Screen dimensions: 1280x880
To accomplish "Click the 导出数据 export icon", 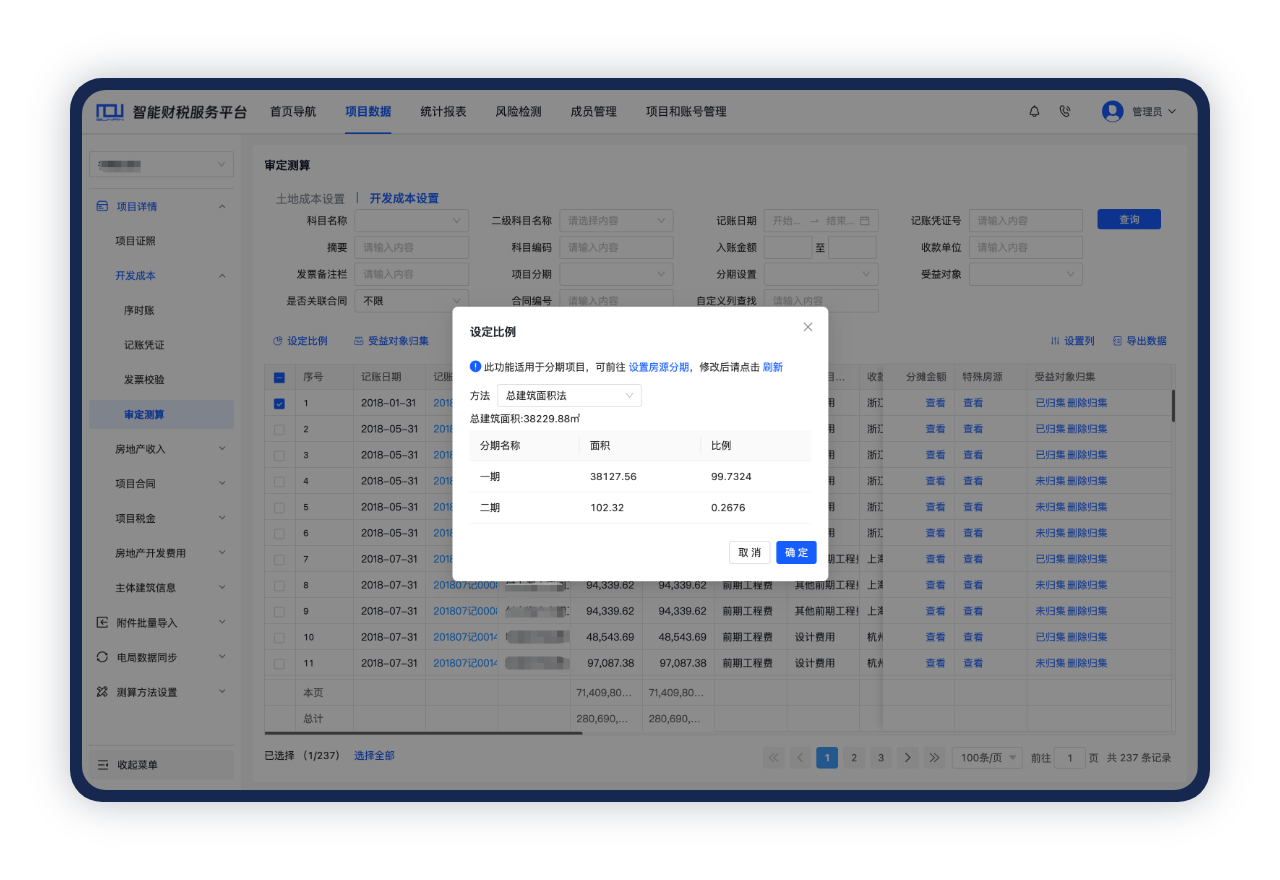I will (1117, 341).
